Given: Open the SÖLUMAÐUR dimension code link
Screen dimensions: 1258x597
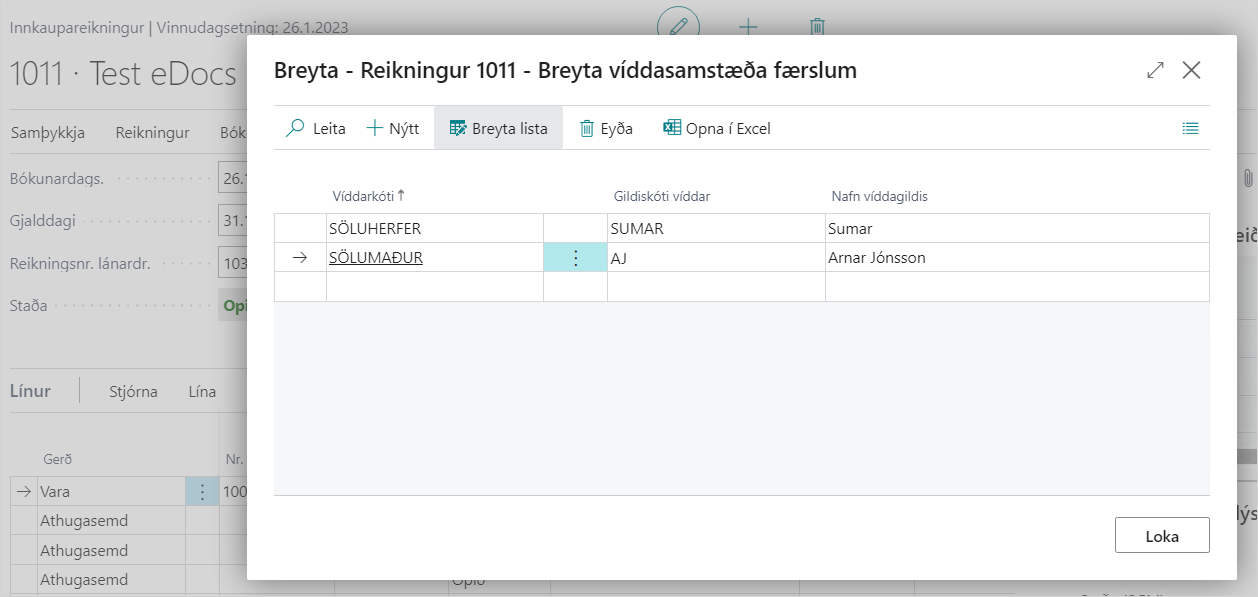Looking at the screenshot, I should [x=376, y=258].
